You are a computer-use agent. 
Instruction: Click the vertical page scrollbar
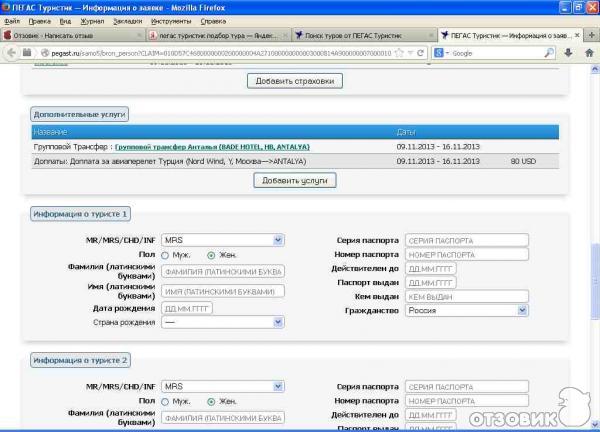[x=594, y=250]
